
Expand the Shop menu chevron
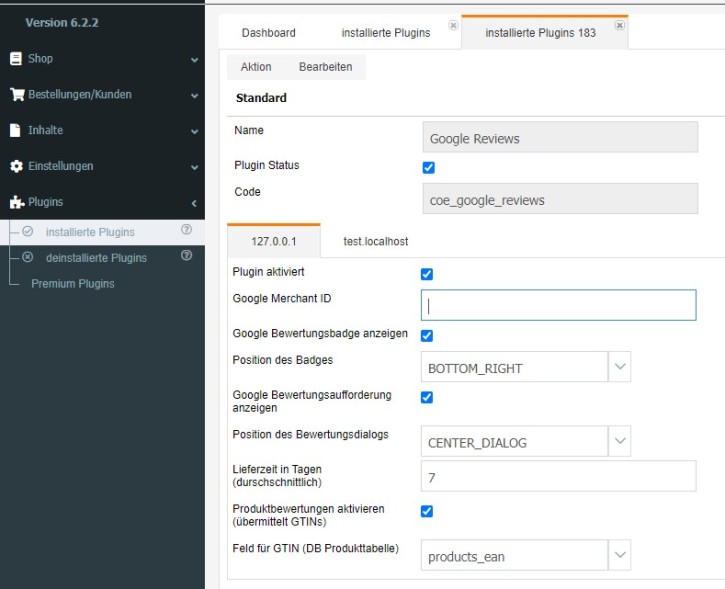pos(195,60)
